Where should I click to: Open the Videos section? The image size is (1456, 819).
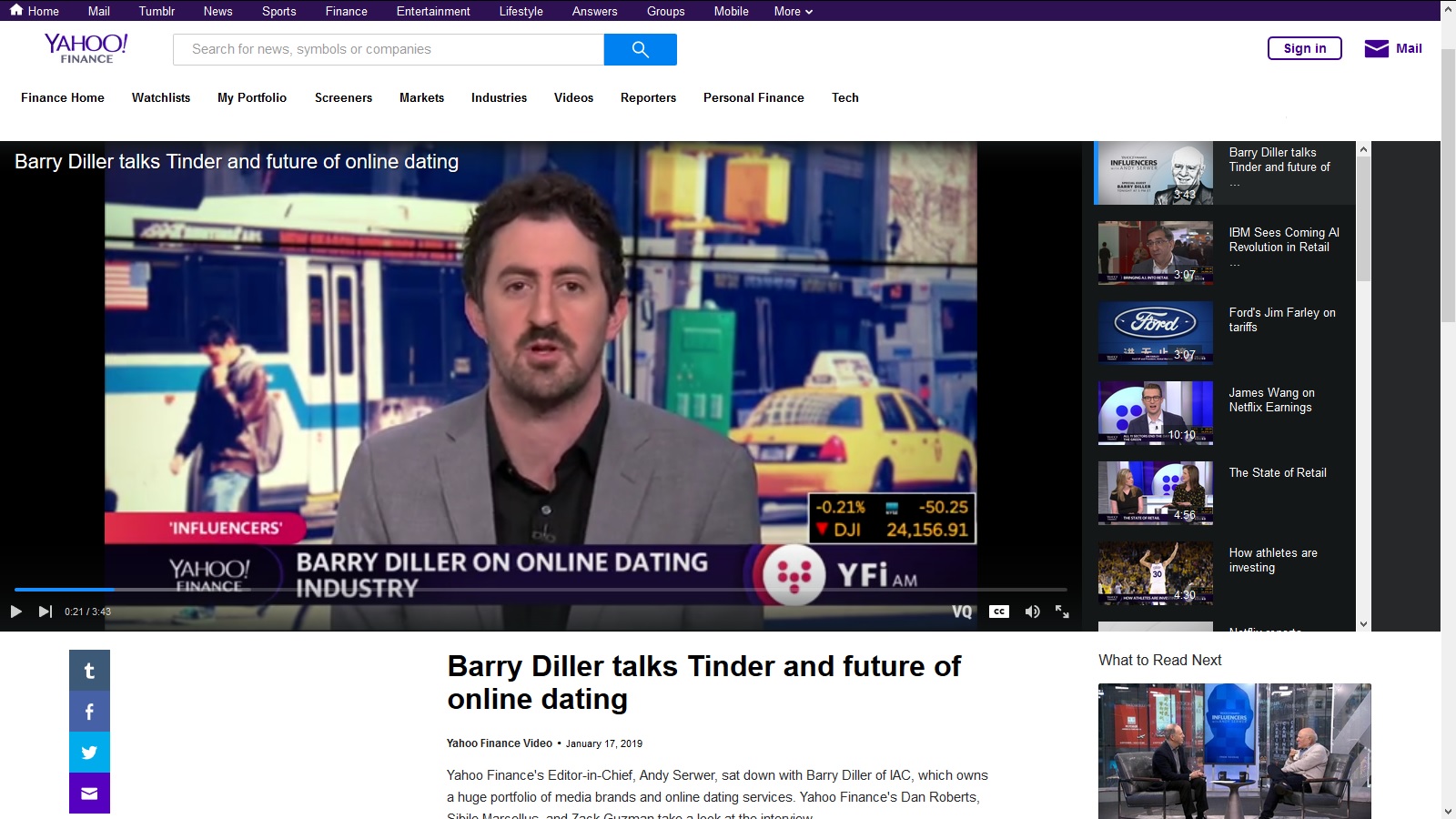(x=573, y=97)
